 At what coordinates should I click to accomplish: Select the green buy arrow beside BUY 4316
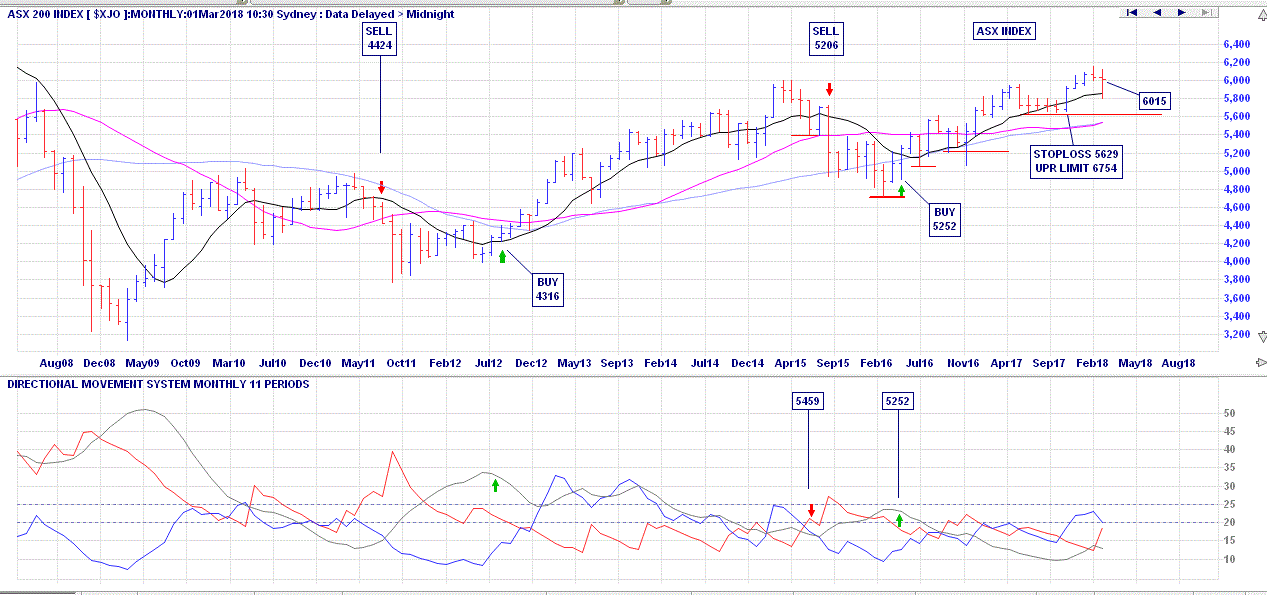pos(502,257)
